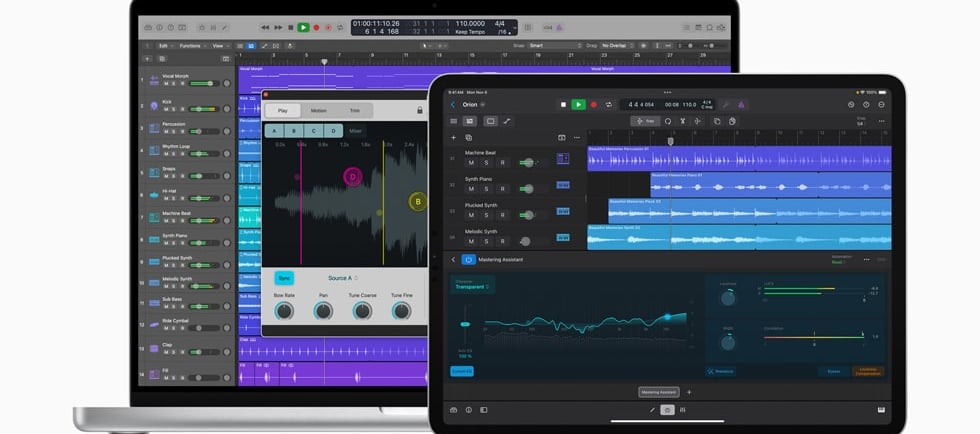The width and height of the screenshot is (980, 434).
Task: Click the Copy icon on iPad toolbar
Action: tap(717, 121)
